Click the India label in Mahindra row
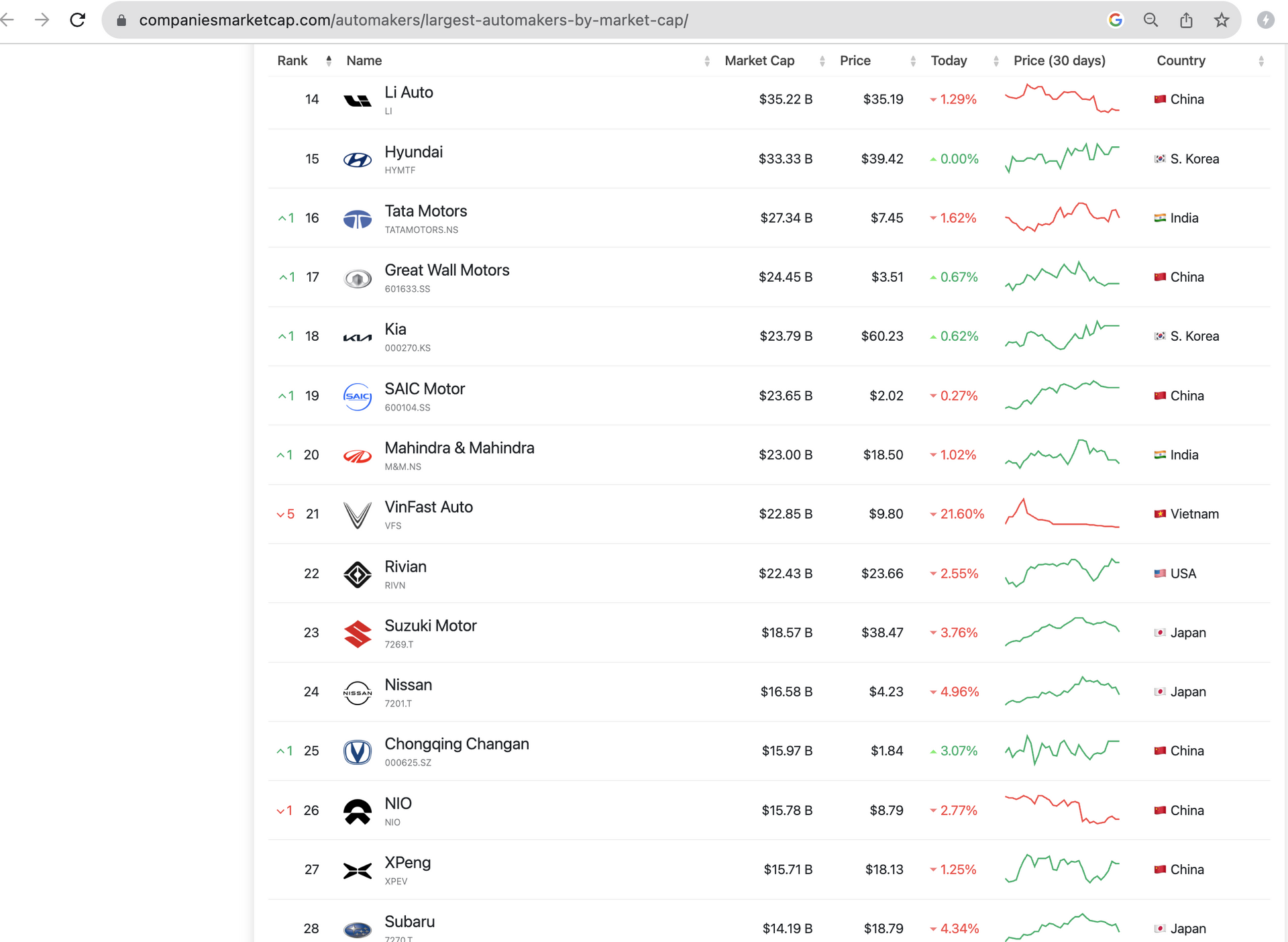Viewport: 1288px width, 942px height. (1184, 455)
